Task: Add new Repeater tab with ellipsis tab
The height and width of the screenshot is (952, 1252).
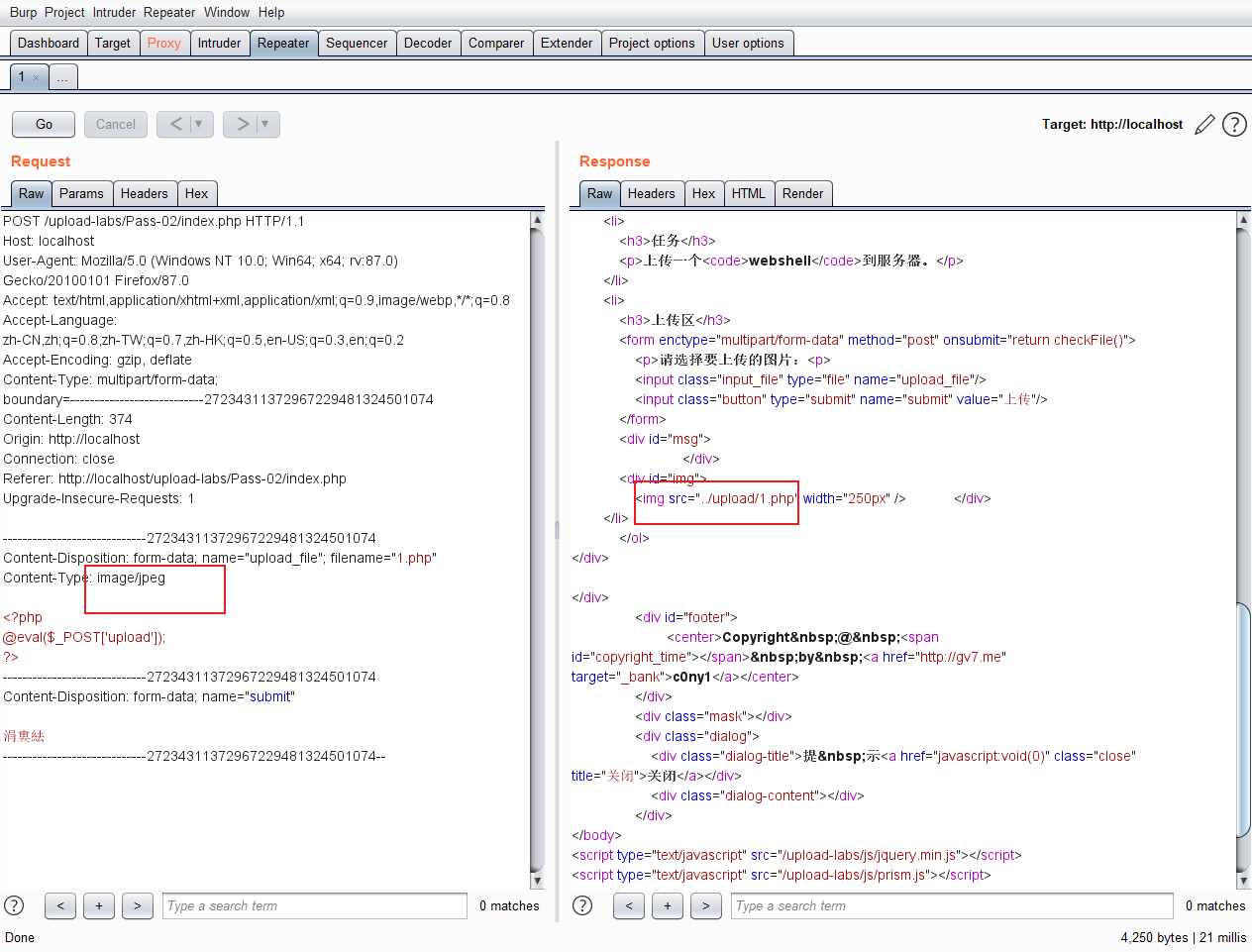Action: (x=62, y=77)
